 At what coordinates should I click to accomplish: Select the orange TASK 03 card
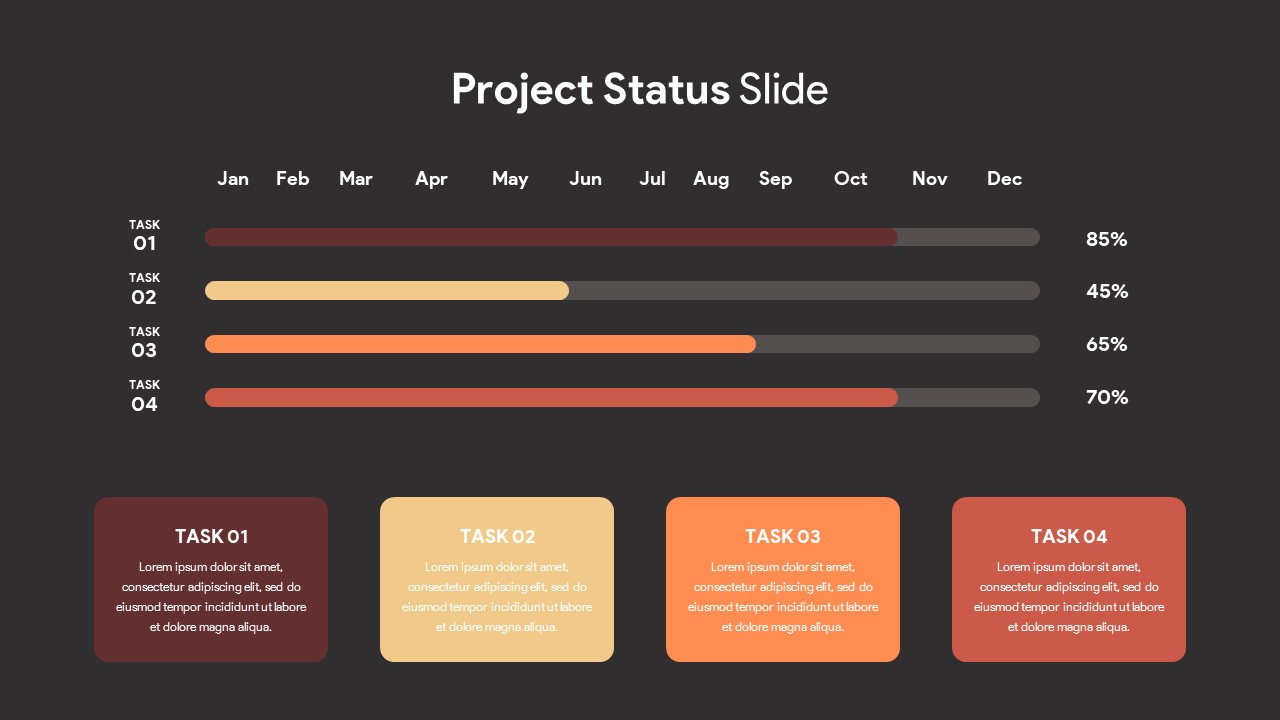coord(783,579)
